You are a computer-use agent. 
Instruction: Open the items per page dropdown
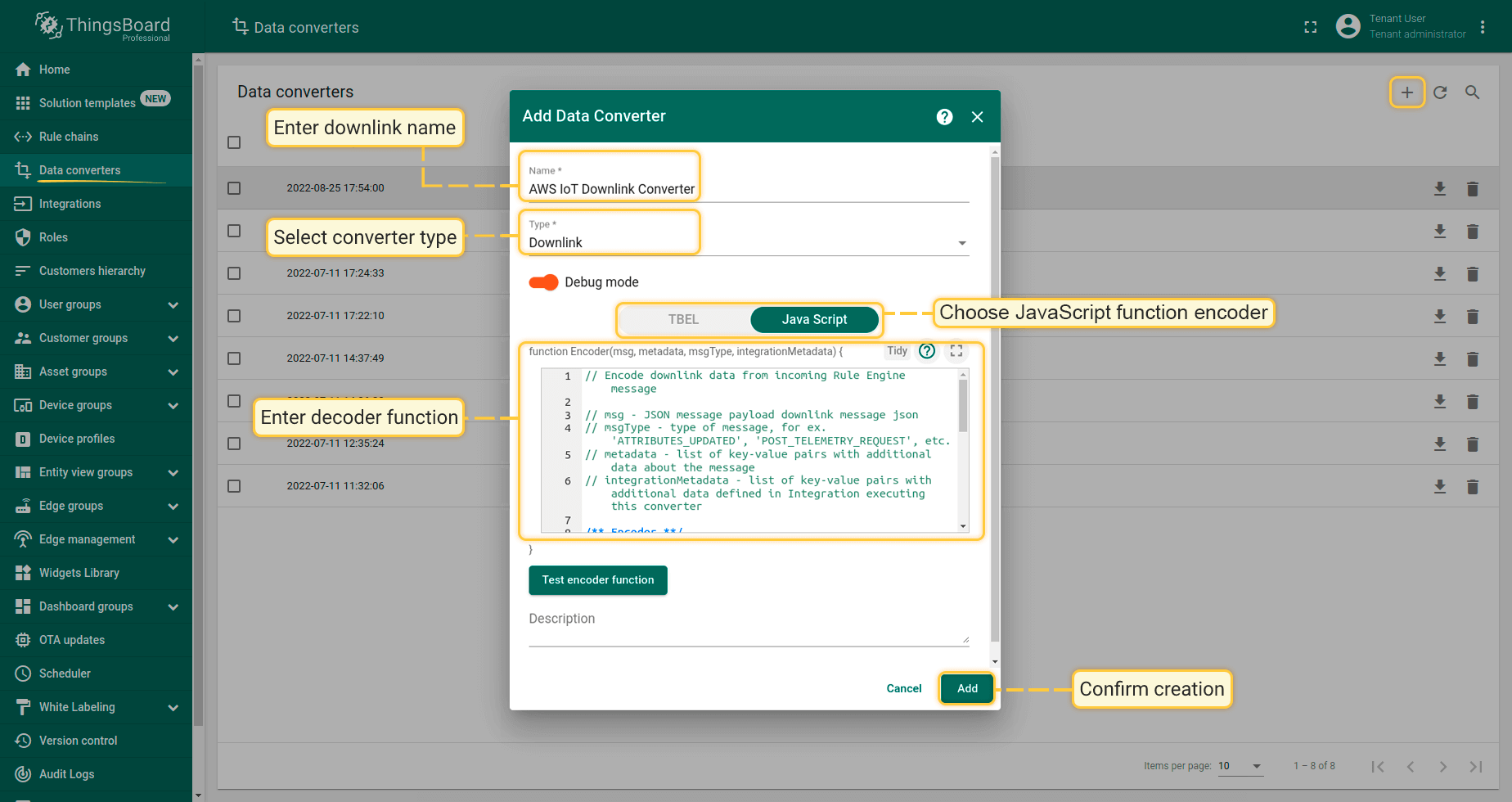tap(1240, 766)
